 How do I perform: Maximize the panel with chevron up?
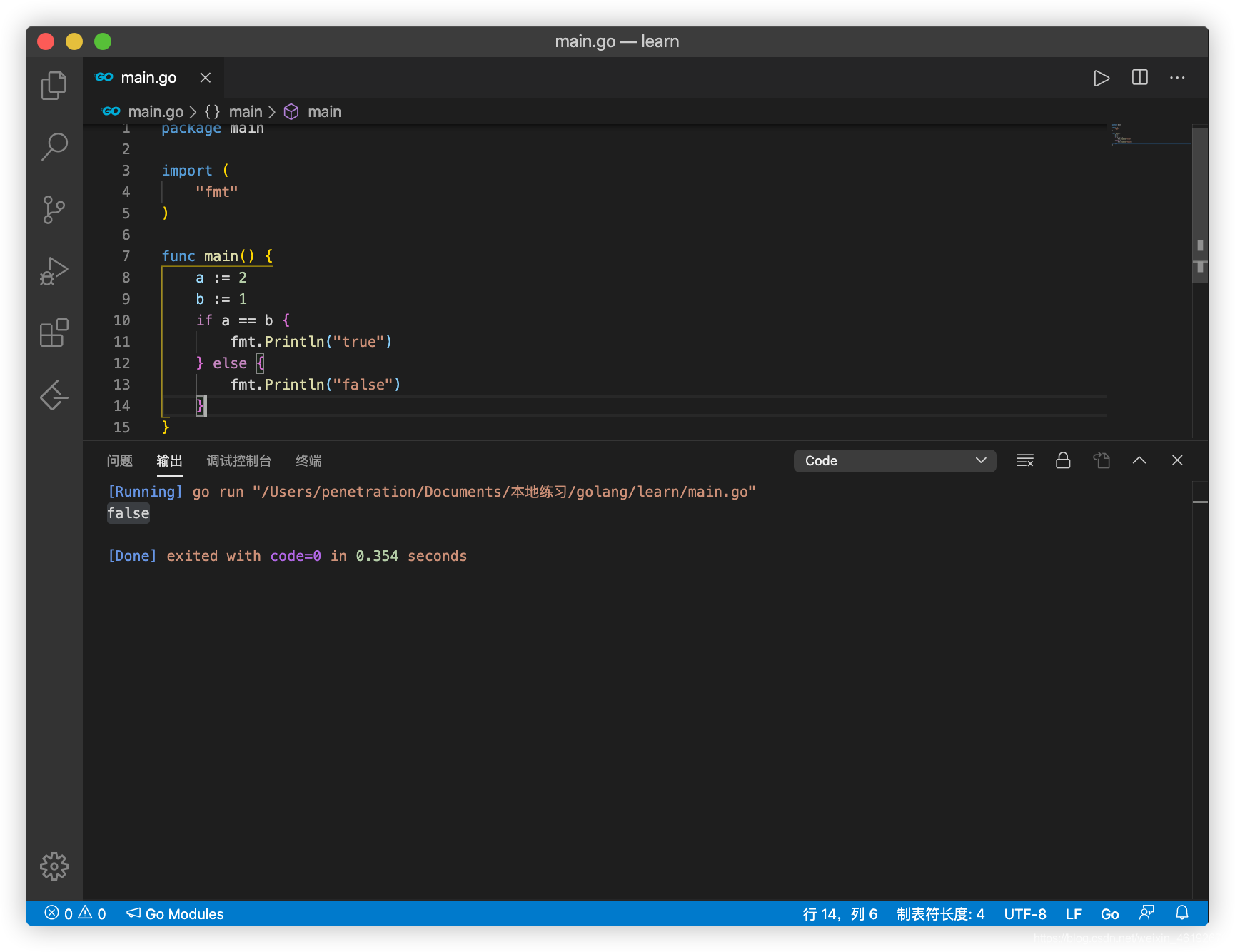(1139, 460)
